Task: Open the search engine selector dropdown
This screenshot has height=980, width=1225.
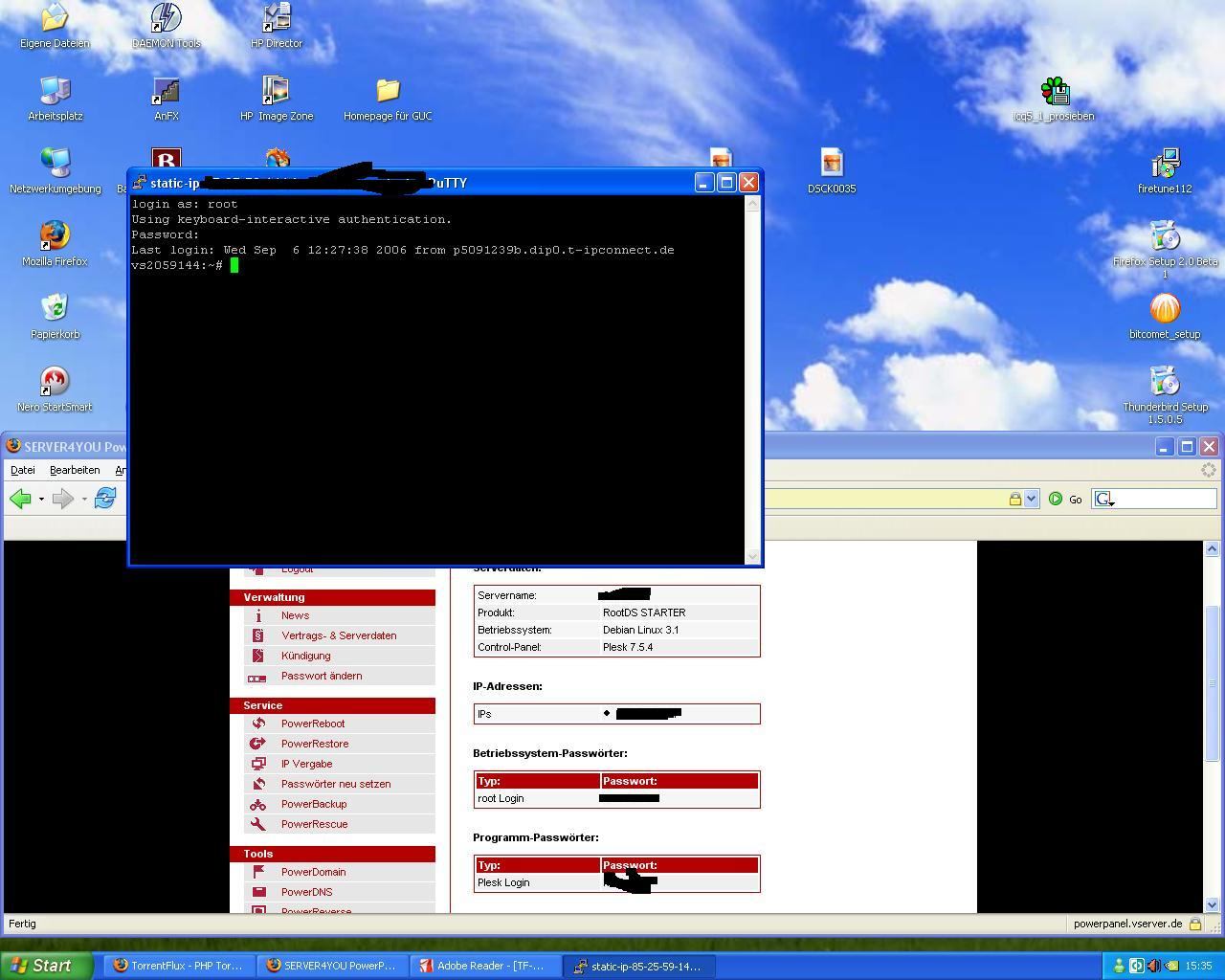Action: tap(1105, 499)
